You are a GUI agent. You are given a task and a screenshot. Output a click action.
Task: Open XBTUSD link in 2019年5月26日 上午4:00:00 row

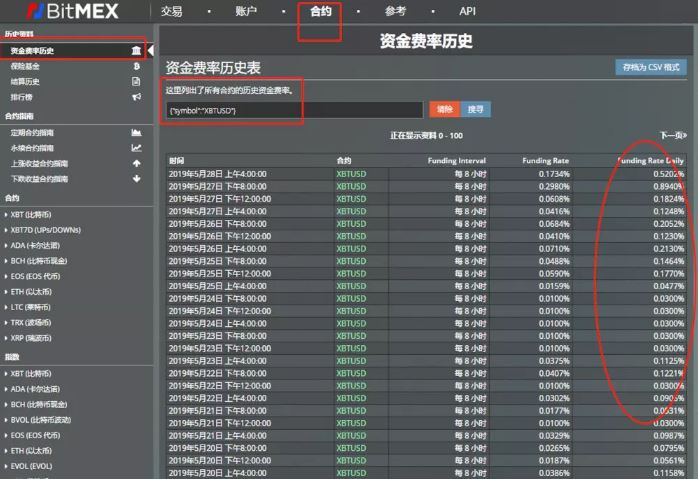(351, 249)
